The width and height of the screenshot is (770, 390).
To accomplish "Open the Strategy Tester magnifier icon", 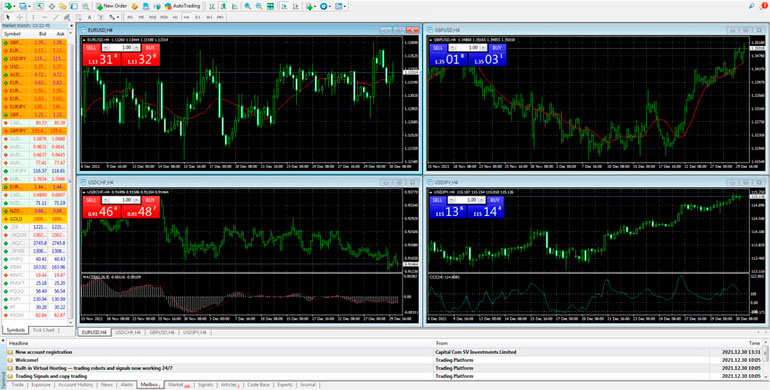I will (x=85, y=6).
